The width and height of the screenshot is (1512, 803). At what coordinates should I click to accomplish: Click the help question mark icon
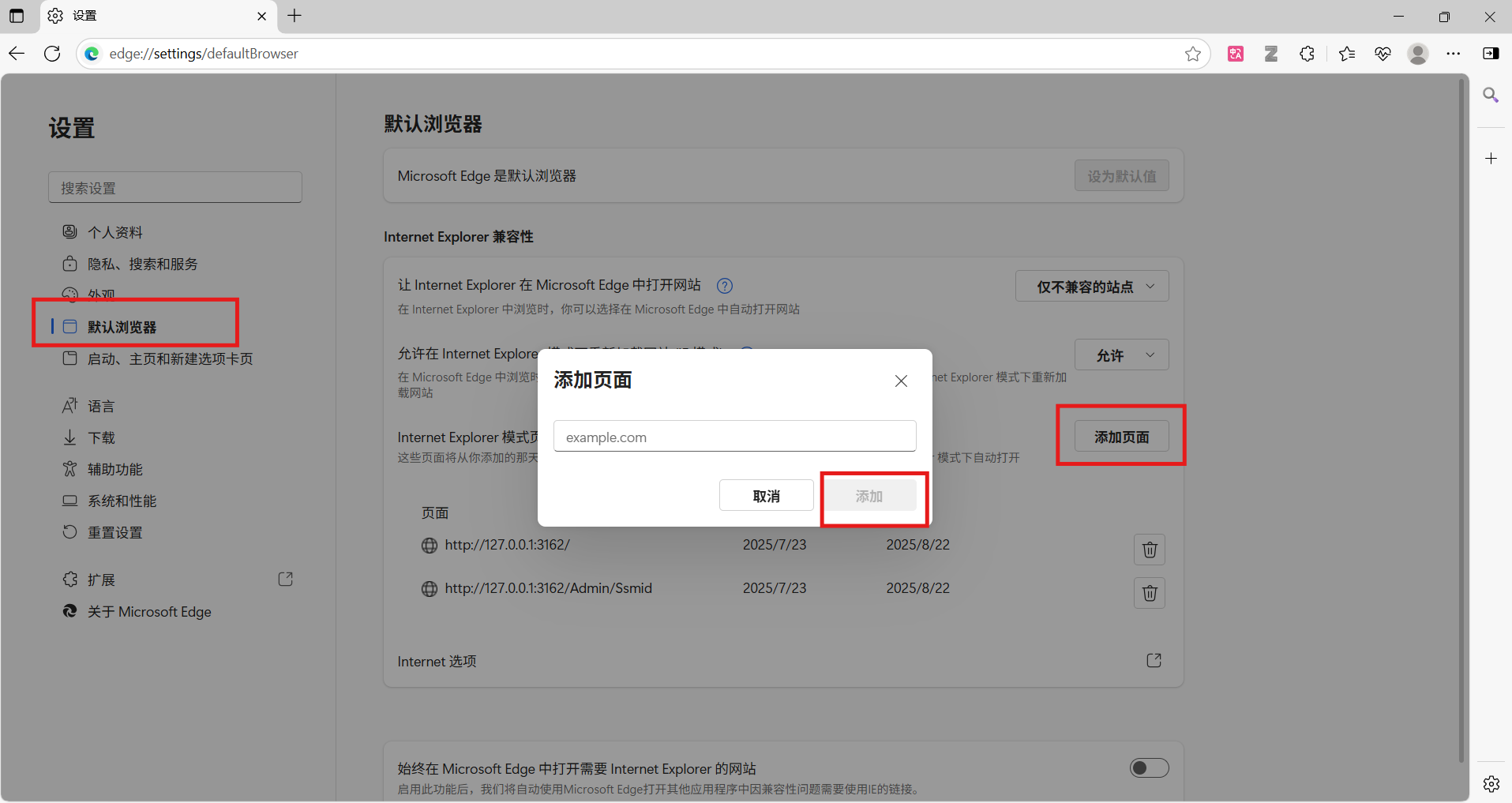pos(725,286)
